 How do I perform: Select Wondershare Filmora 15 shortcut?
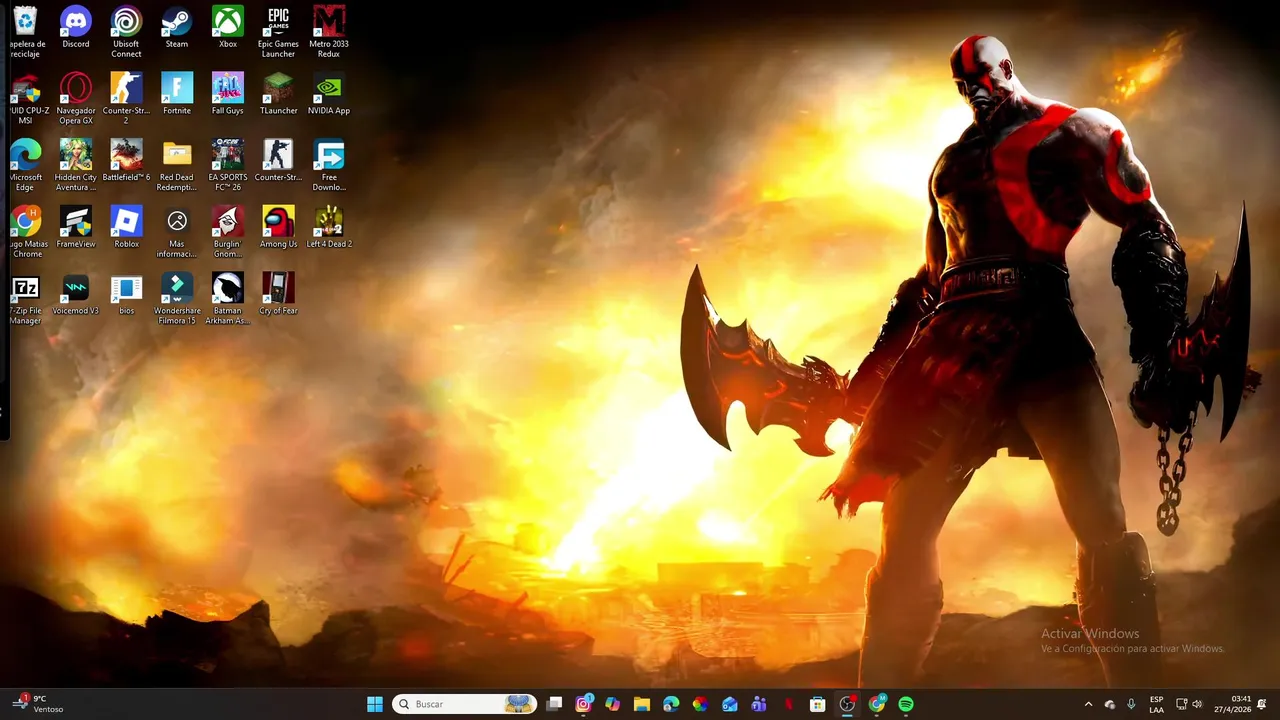pyautogui.click(x=177, y=300)
